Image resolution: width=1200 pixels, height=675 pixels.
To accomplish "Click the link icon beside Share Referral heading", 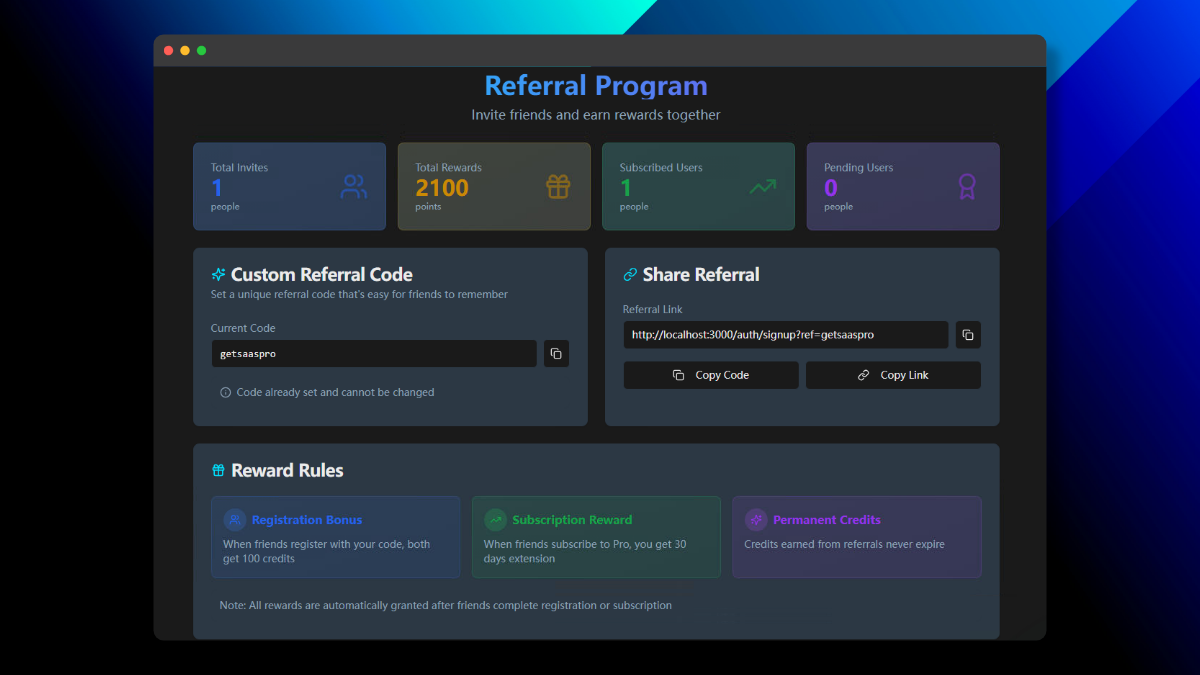I will click(x=628, y=274).
